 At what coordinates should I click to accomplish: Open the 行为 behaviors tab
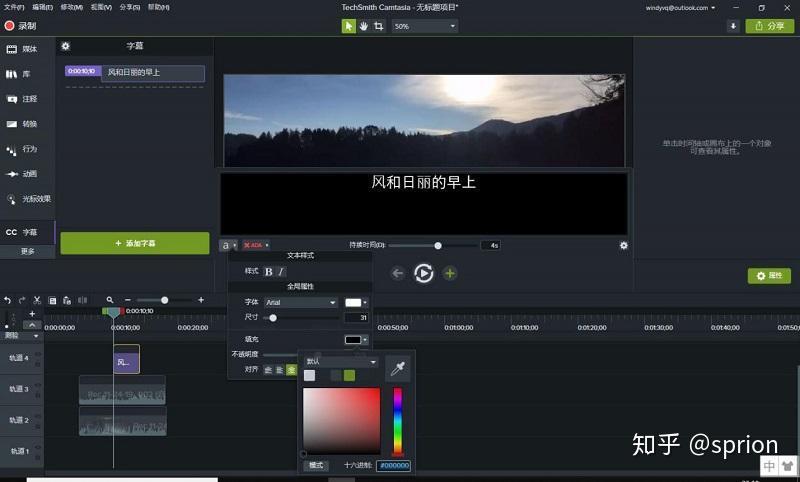[22, 149]
